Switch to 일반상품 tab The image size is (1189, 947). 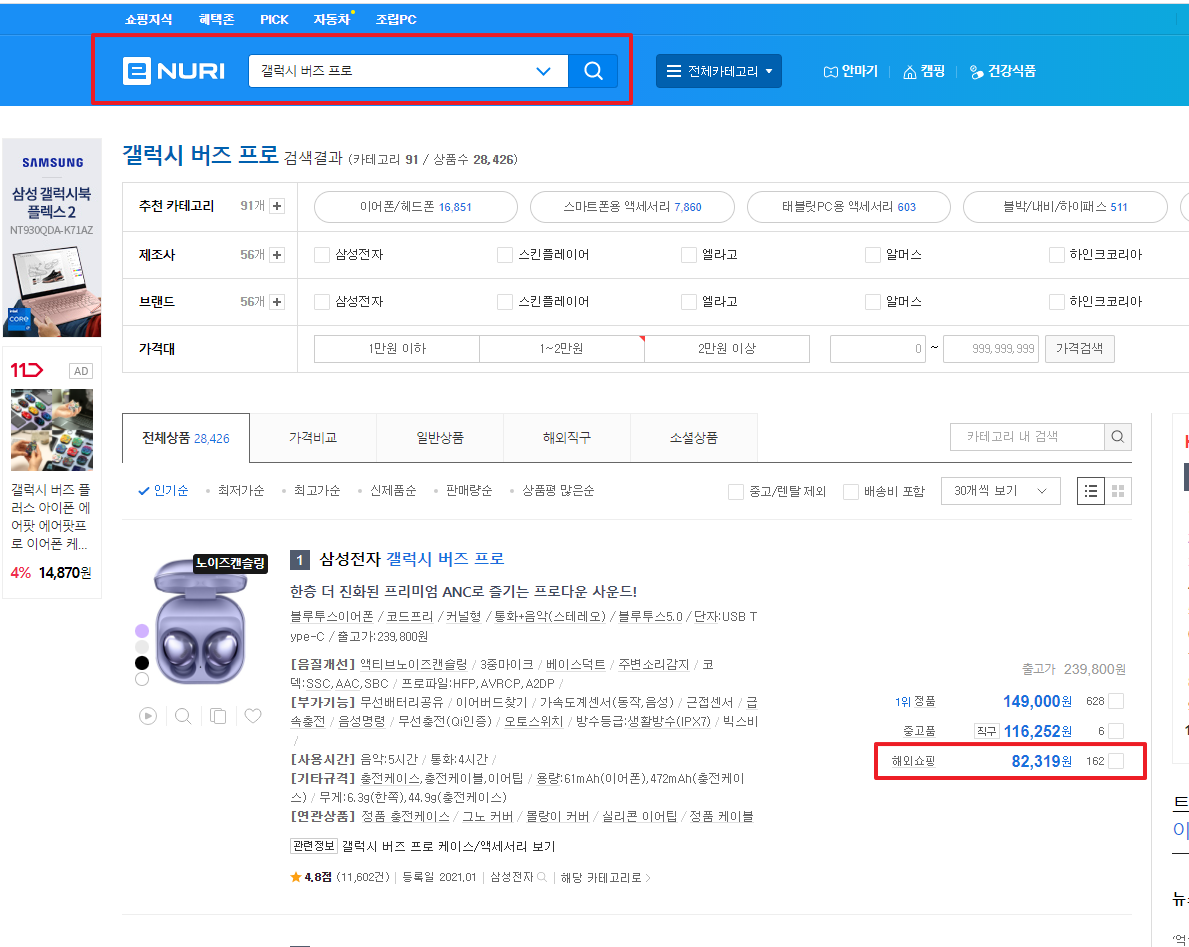point(440,438)
